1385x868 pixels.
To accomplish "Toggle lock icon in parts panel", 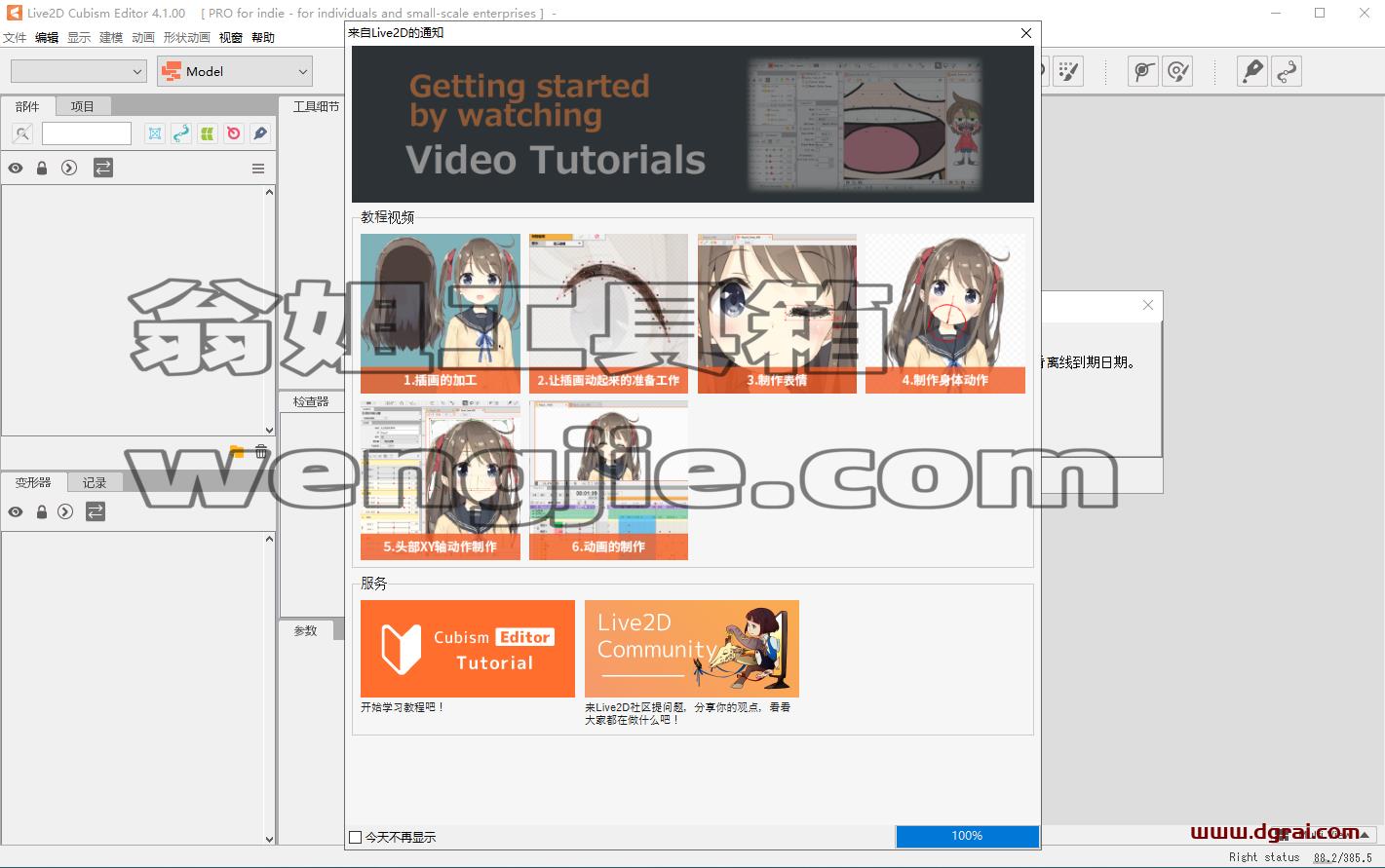I will (x=42, y=168).
